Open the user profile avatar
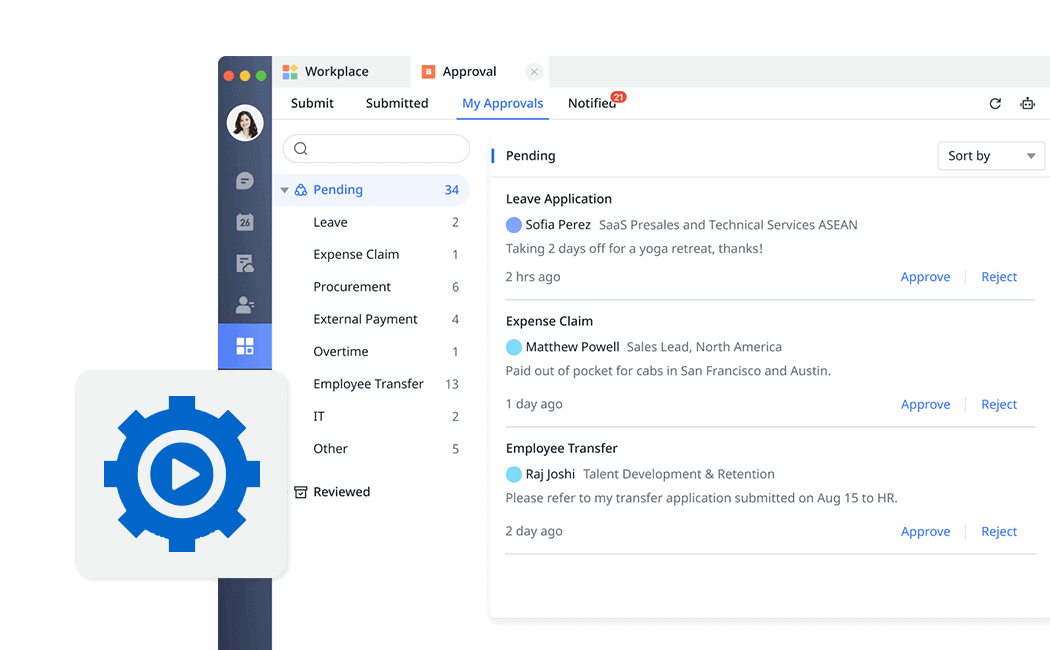This screenshot has height=650, width=1050. coord(245,123)
